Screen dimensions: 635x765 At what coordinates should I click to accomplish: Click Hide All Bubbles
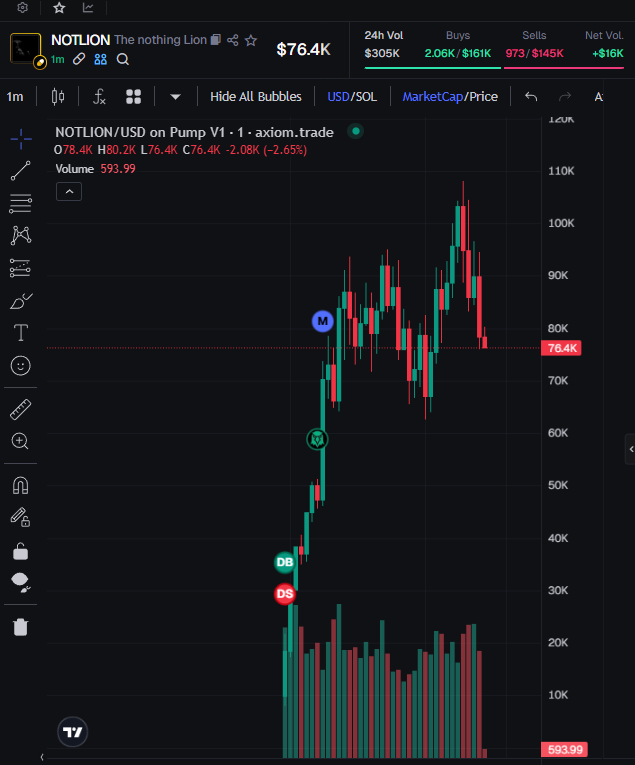click(x=256, y=97)
